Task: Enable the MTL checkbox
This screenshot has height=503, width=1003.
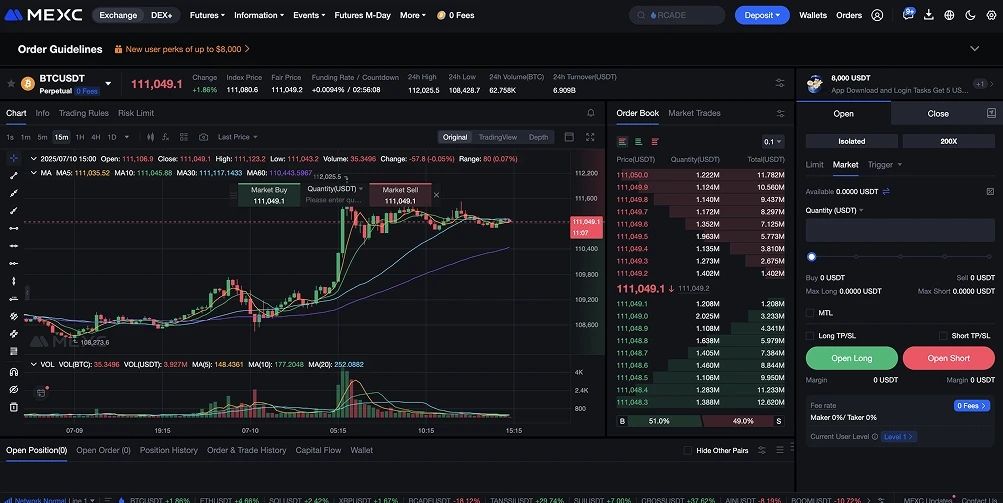Action: tap(810, 313)
